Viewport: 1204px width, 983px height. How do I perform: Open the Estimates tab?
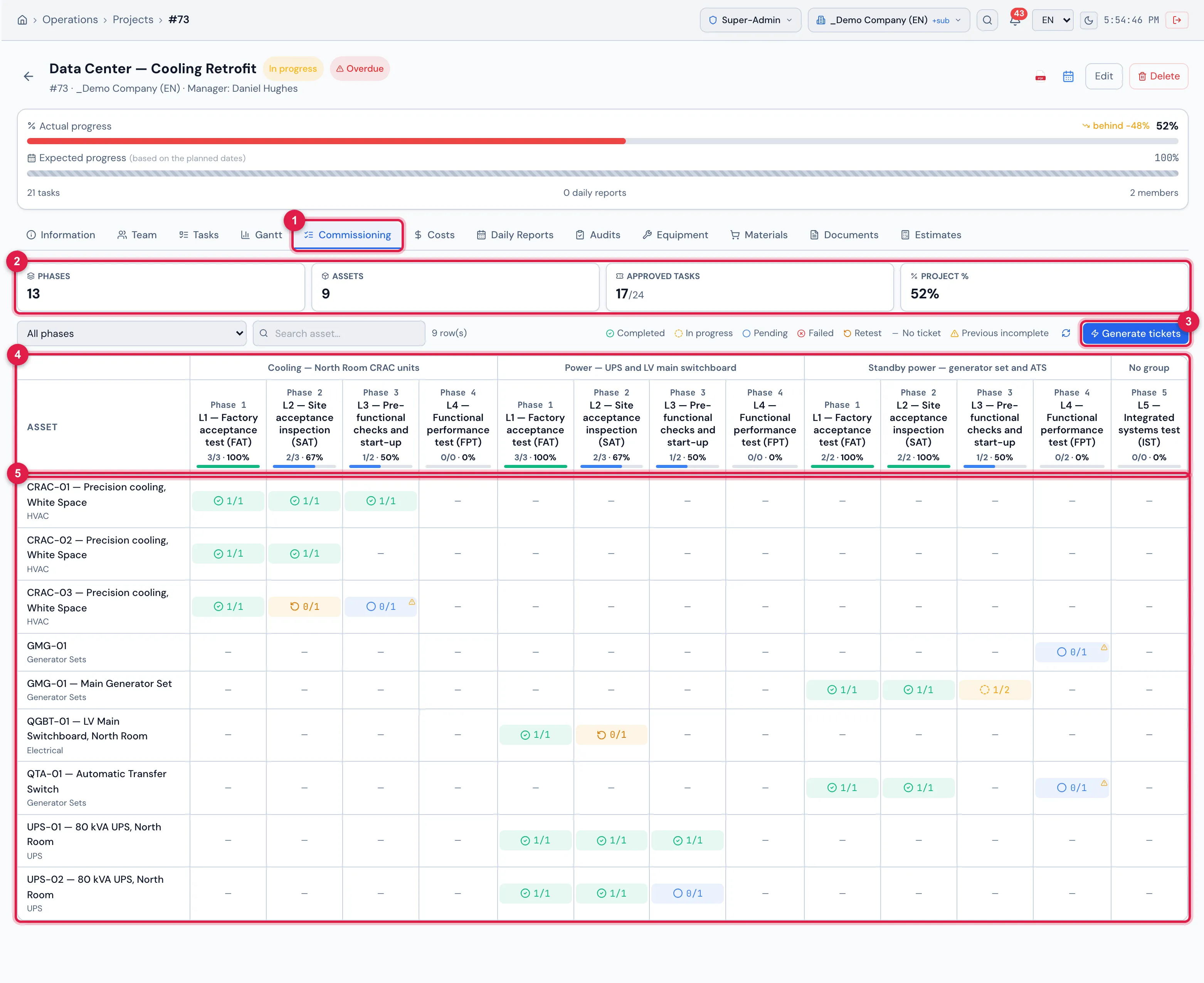click(x=931, y=235)
